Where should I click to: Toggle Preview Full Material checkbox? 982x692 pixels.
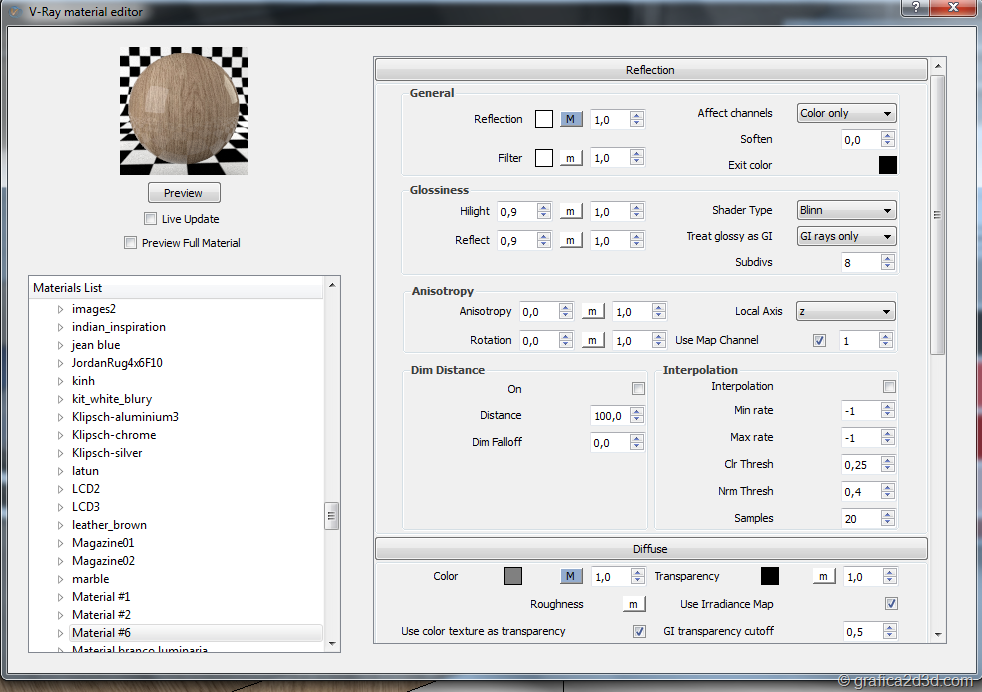(131, 243)
